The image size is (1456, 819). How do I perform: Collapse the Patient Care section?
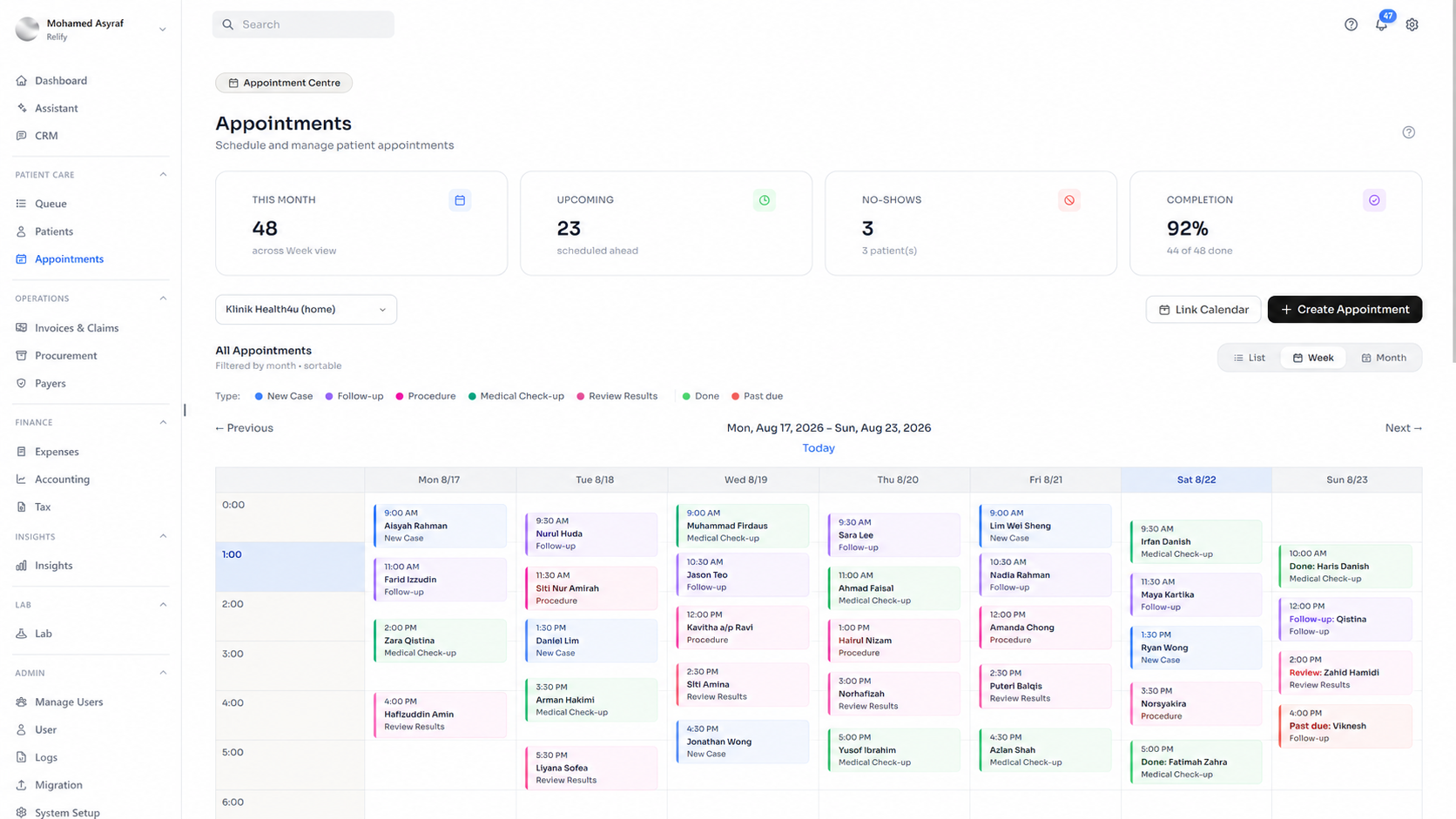pos(163,175)
